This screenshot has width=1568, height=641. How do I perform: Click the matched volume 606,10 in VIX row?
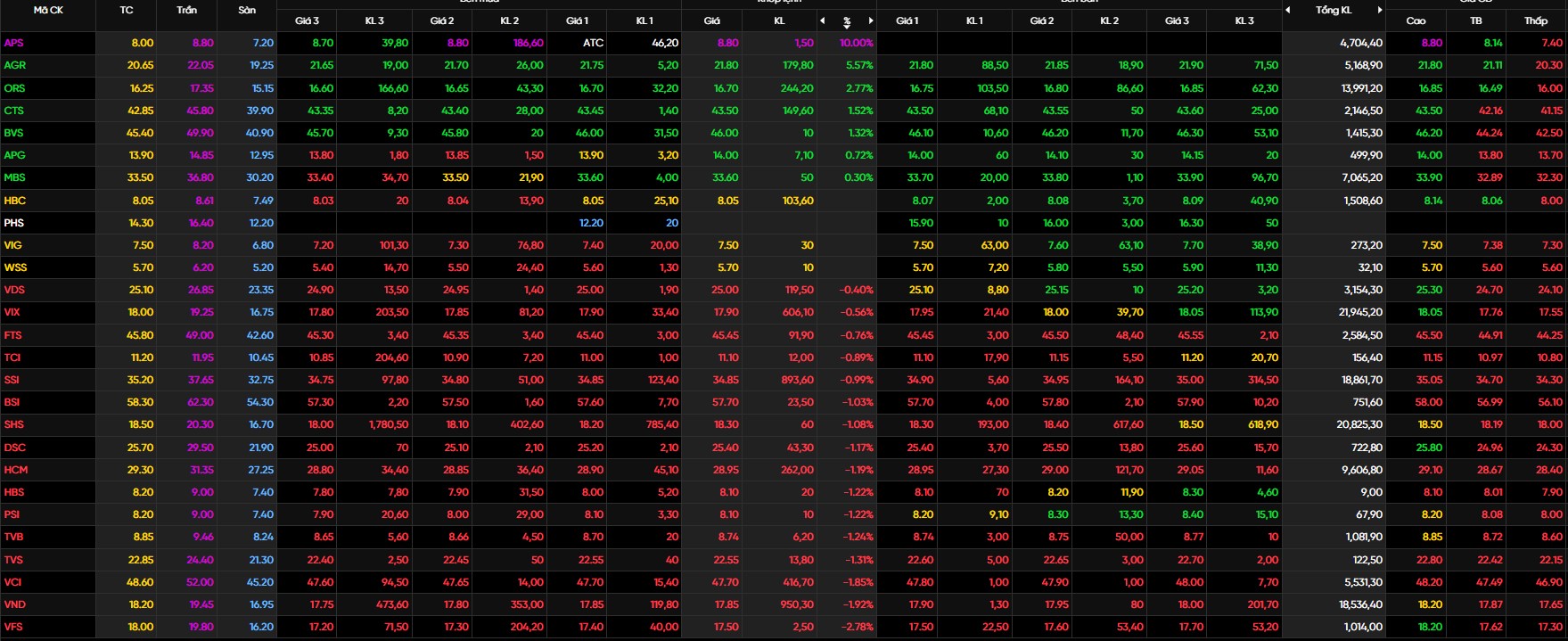796,312
